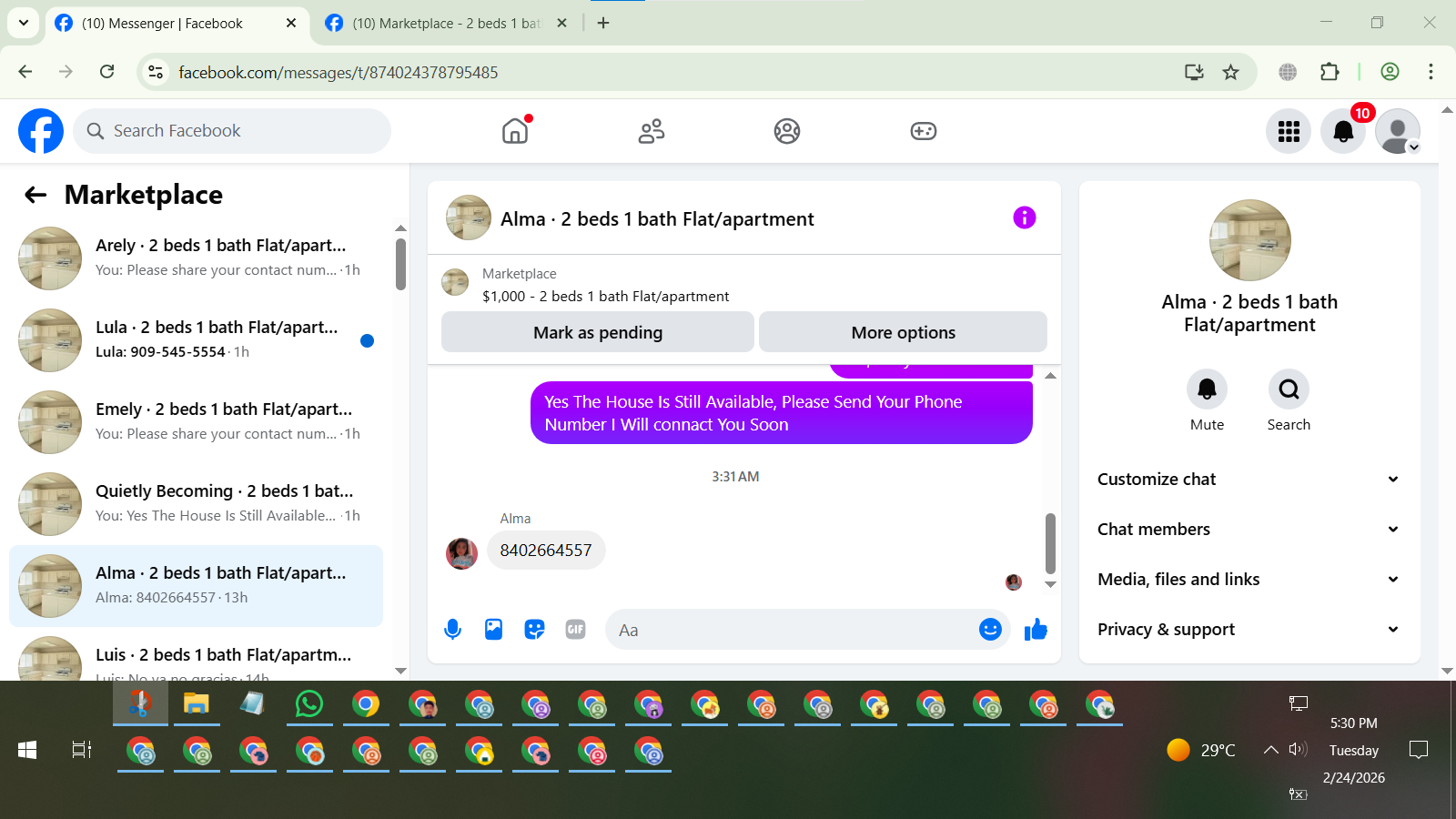Open Lula unread conversation
Viewport: 1456px width, 819px height.
(196, 340)
